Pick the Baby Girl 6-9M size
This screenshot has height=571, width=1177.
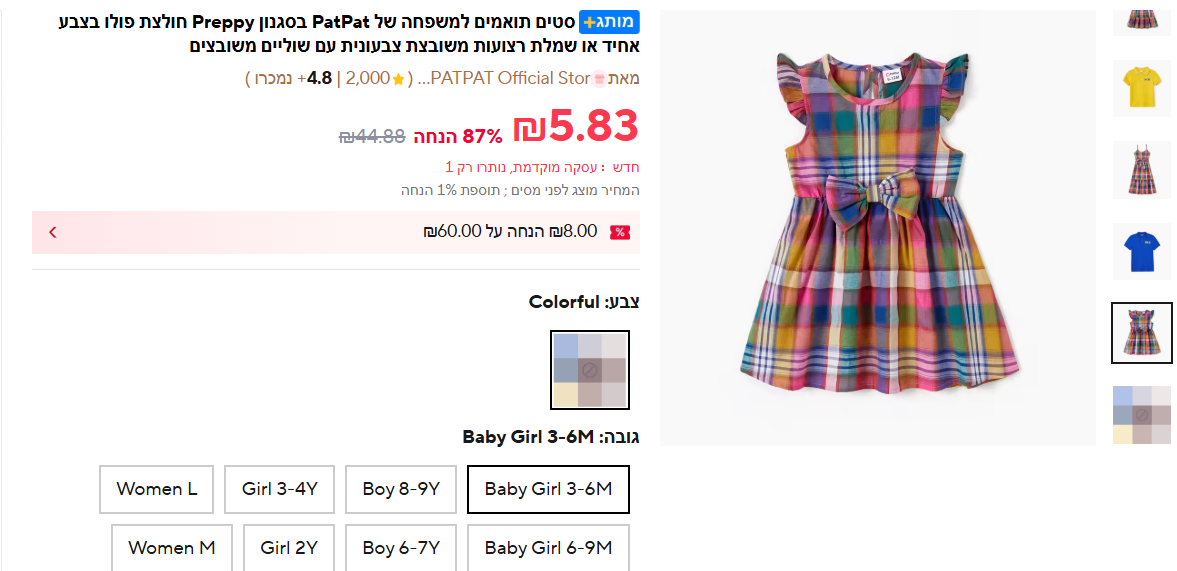[x=548, y=548]
